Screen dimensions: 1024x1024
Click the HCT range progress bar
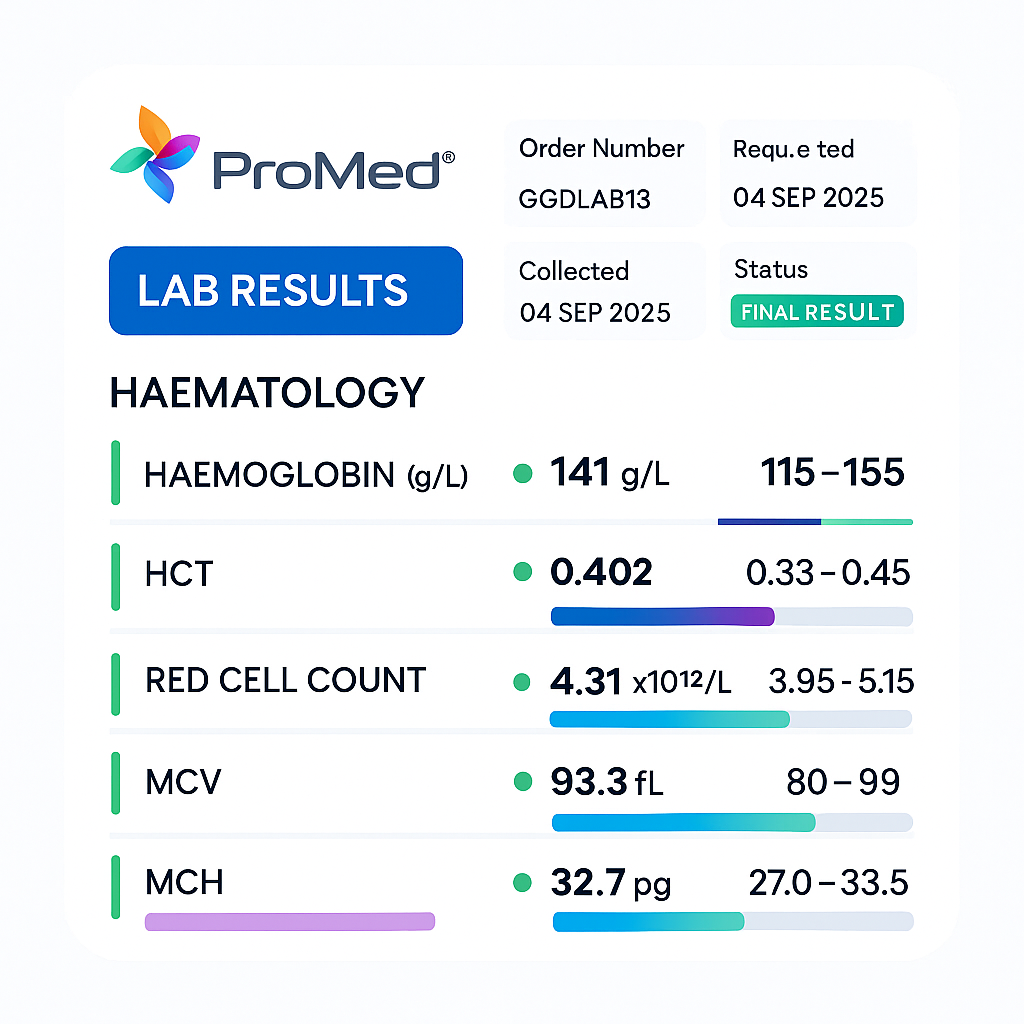click(731, 617)
